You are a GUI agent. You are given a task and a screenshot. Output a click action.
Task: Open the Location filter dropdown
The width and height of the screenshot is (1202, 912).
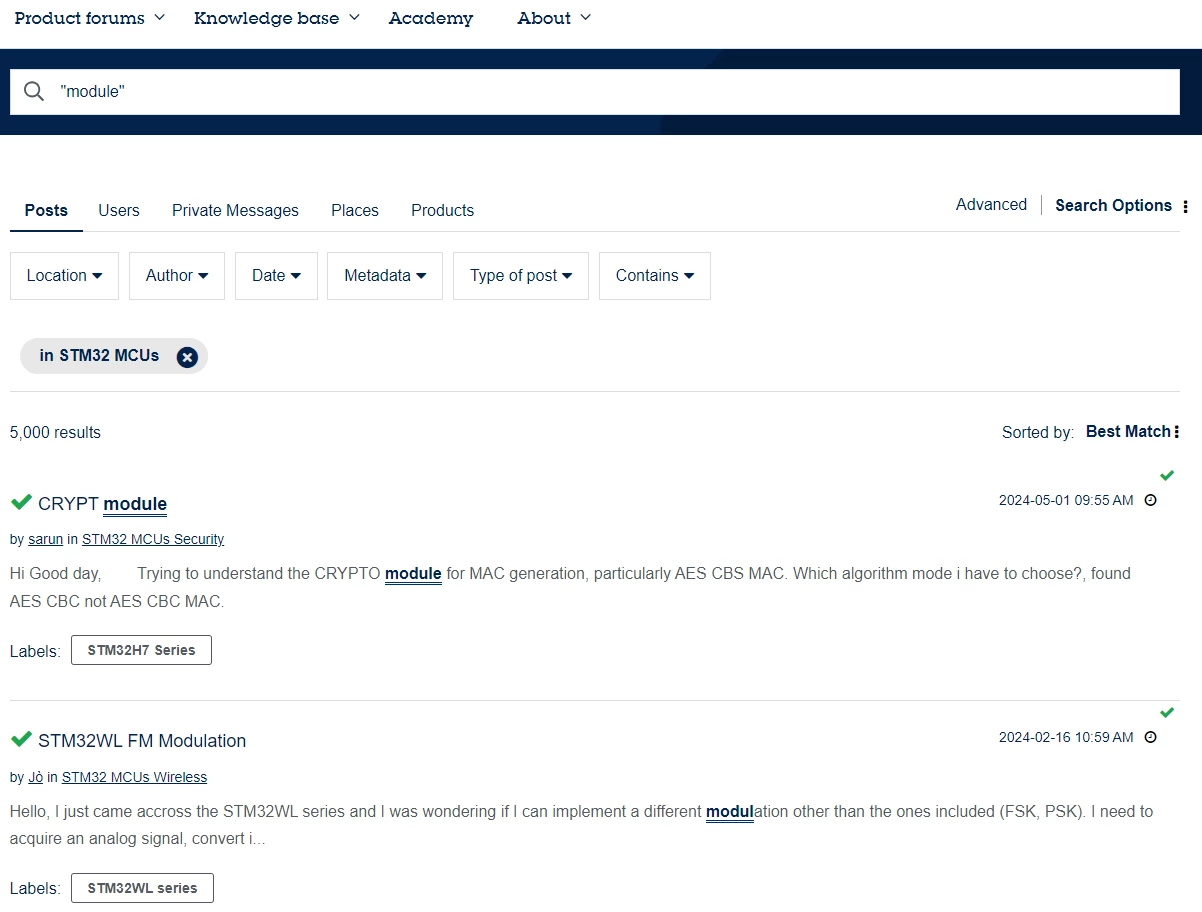pyautogui.click(x=64, y=276)
